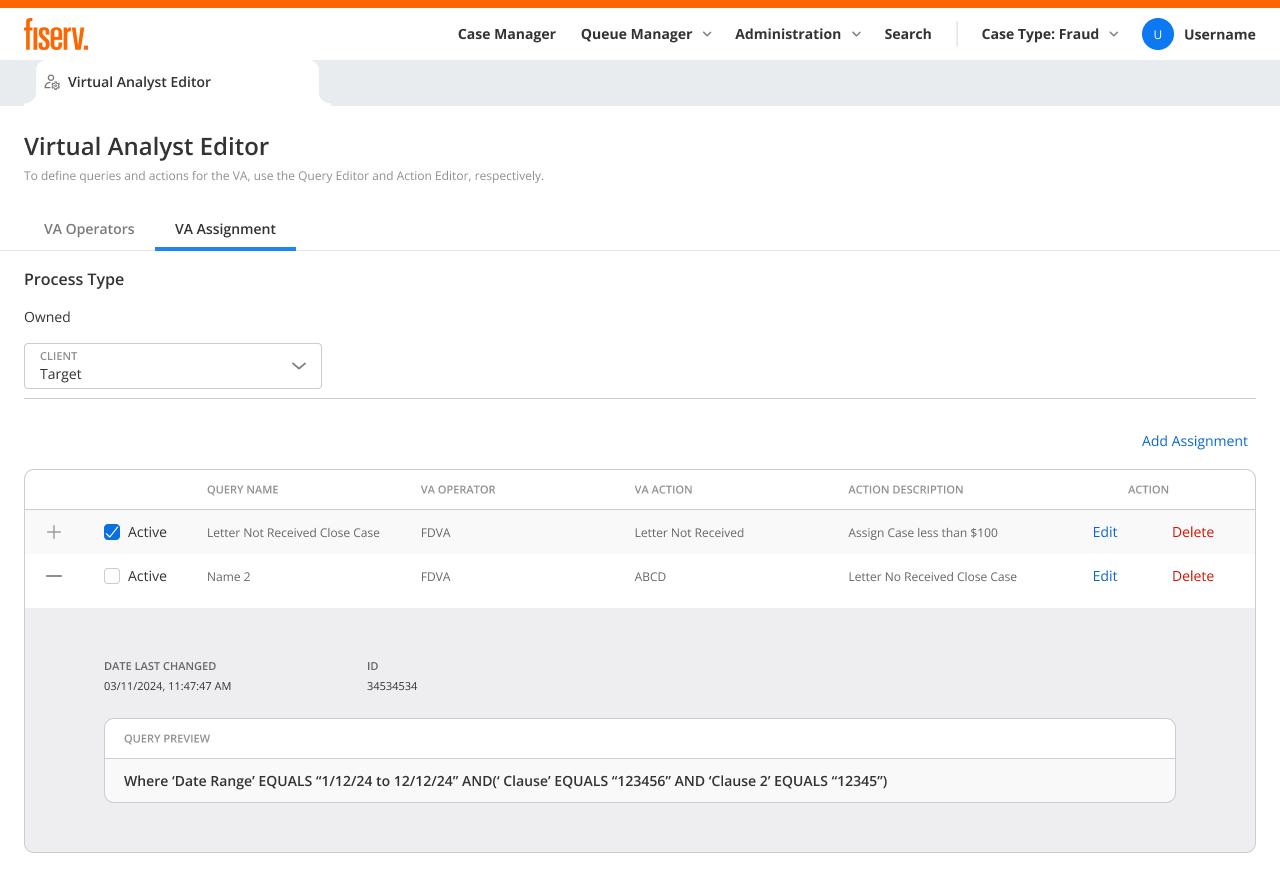Image resolution: width=1280 pixels, height=877 pixels.
Task: Open the Case Type: Fraud selector
Action: pos(1050,34)
